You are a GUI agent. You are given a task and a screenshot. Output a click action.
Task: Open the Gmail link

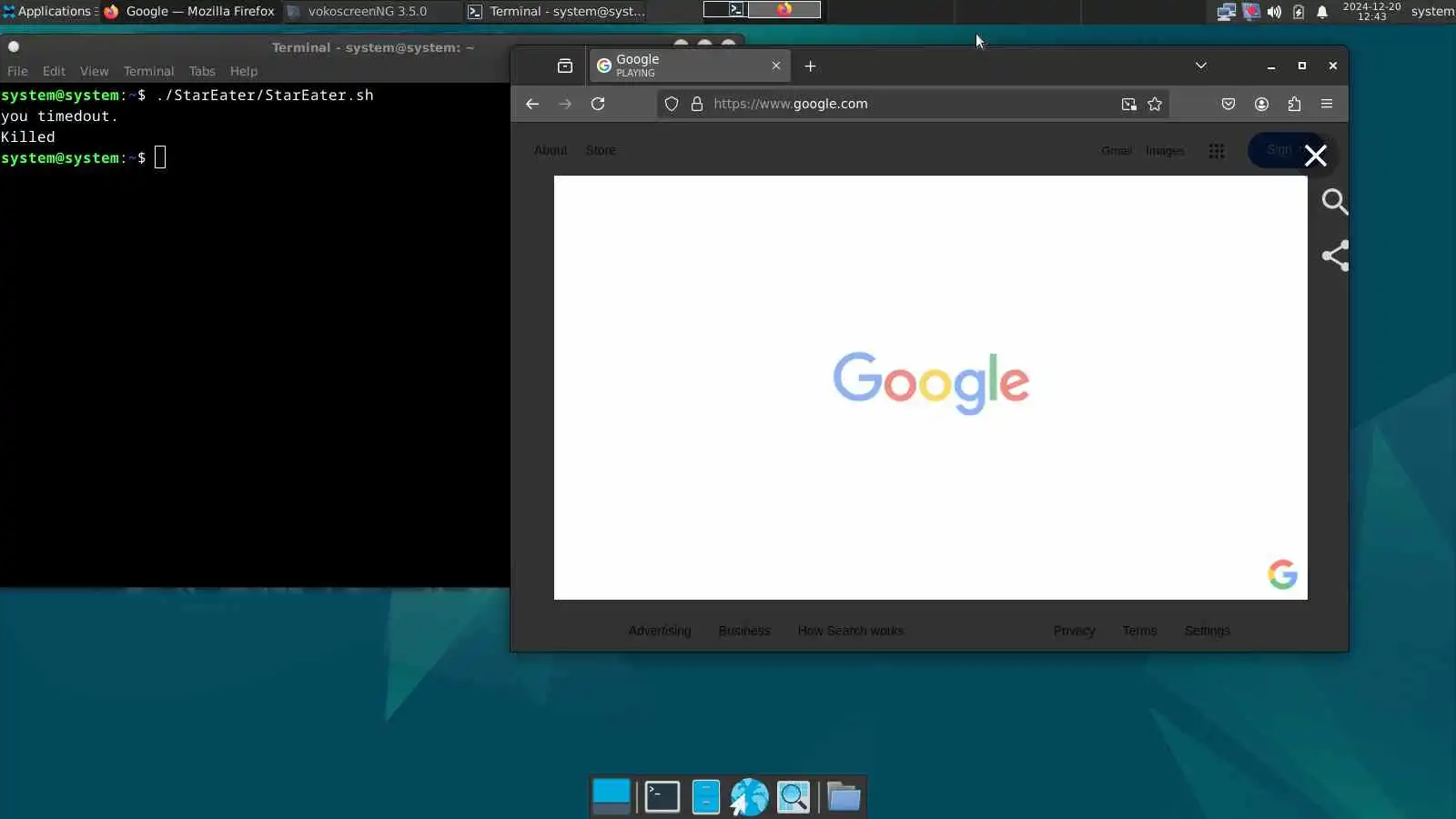pyautogui.click(x=1117, y=150)
